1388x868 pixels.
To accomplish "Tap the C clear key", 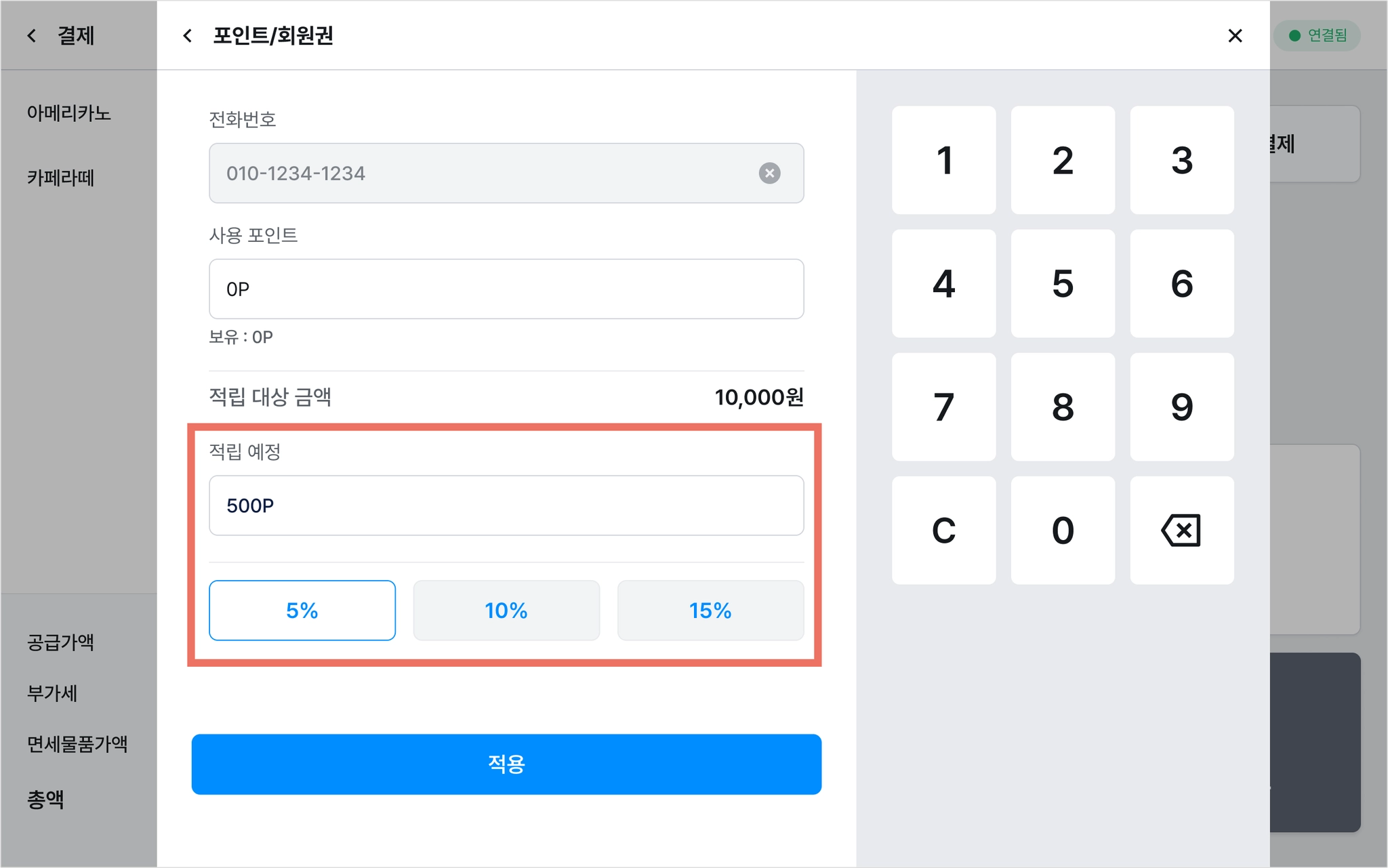I will coord(943,530).
